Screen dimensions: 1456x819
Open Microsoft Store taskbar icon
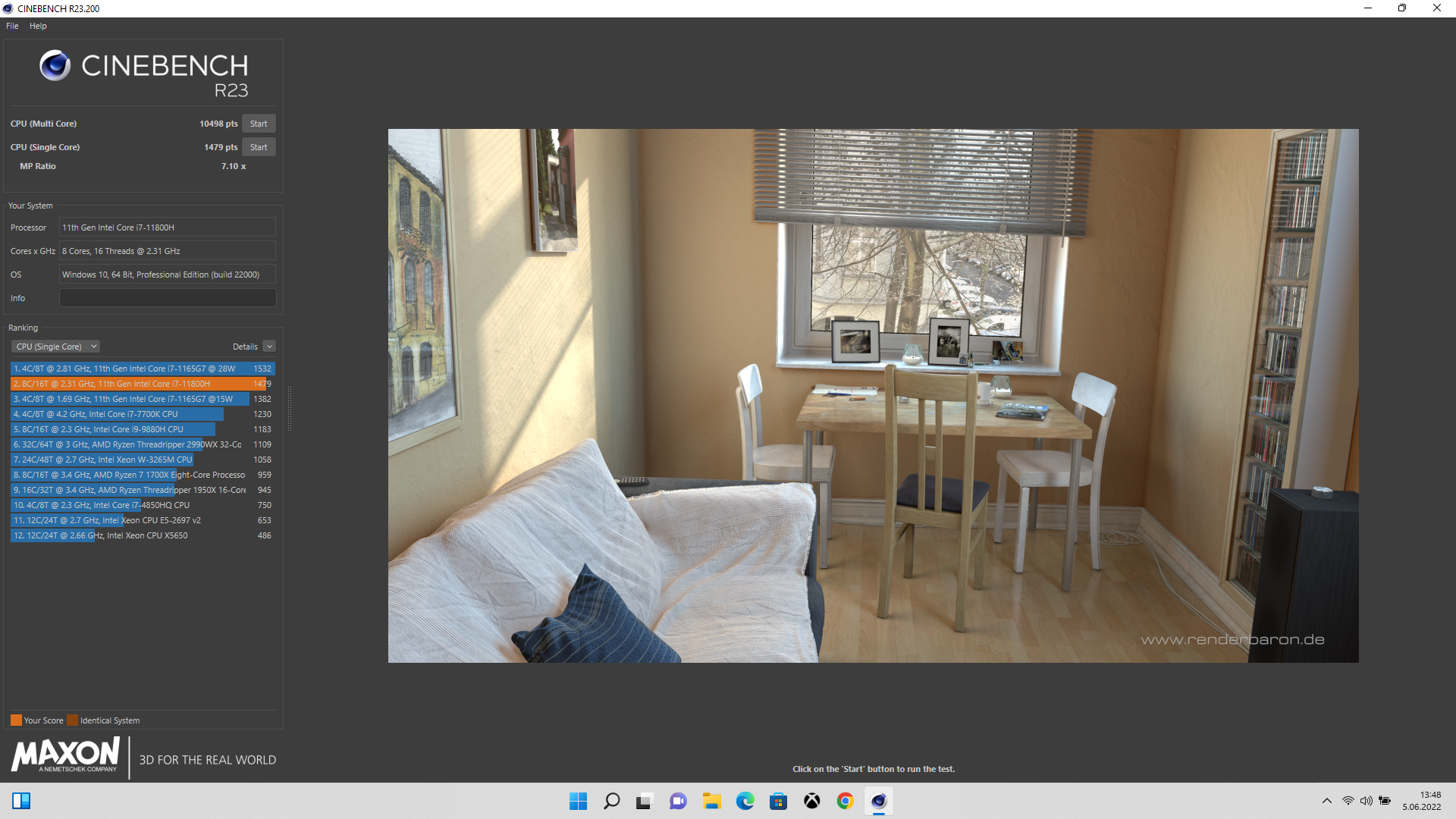pyautogui.click(x=778, y=801)
